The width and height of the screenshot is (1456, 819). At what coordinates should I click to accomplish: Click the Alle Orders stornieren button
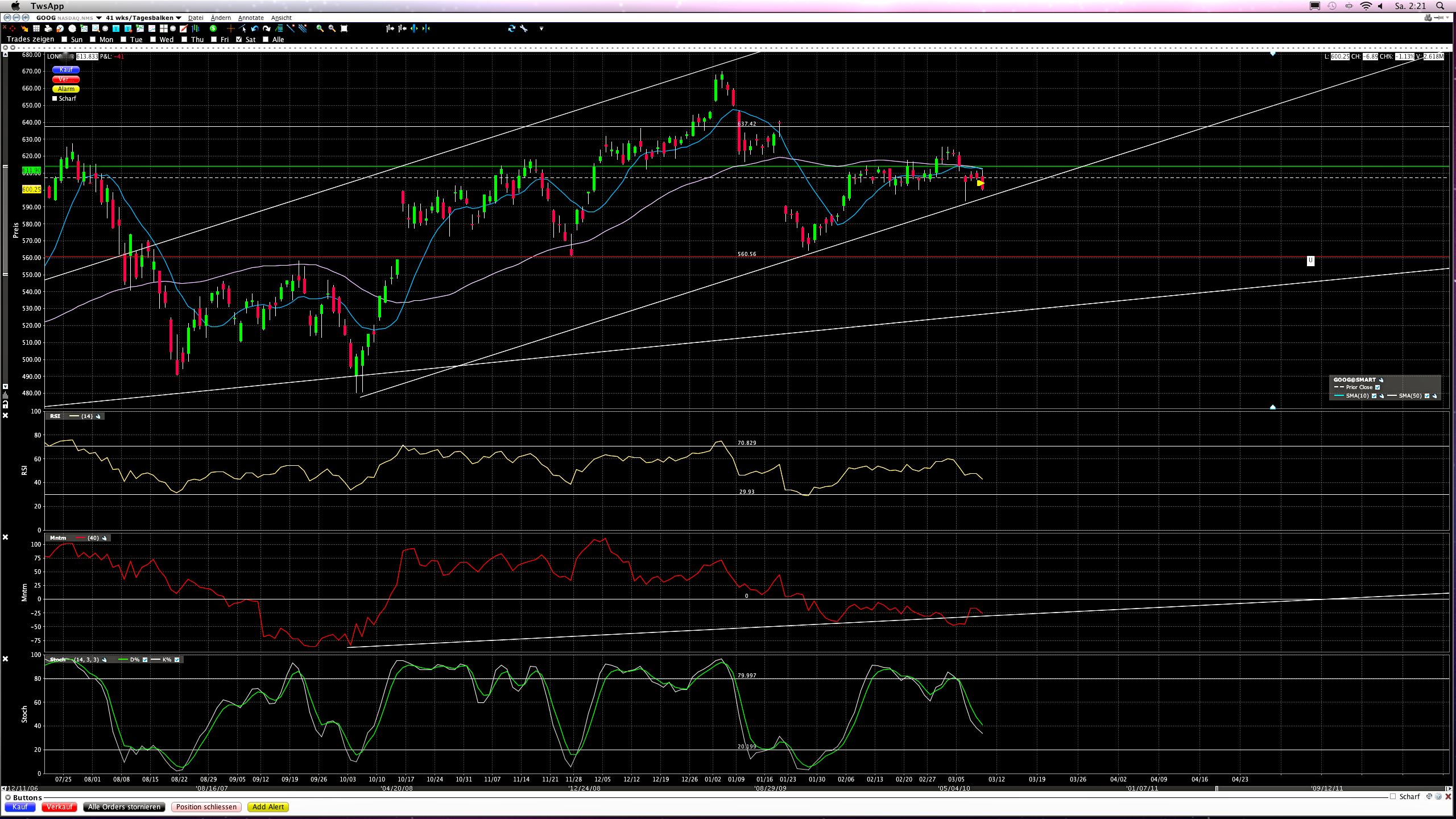(124, 807)
